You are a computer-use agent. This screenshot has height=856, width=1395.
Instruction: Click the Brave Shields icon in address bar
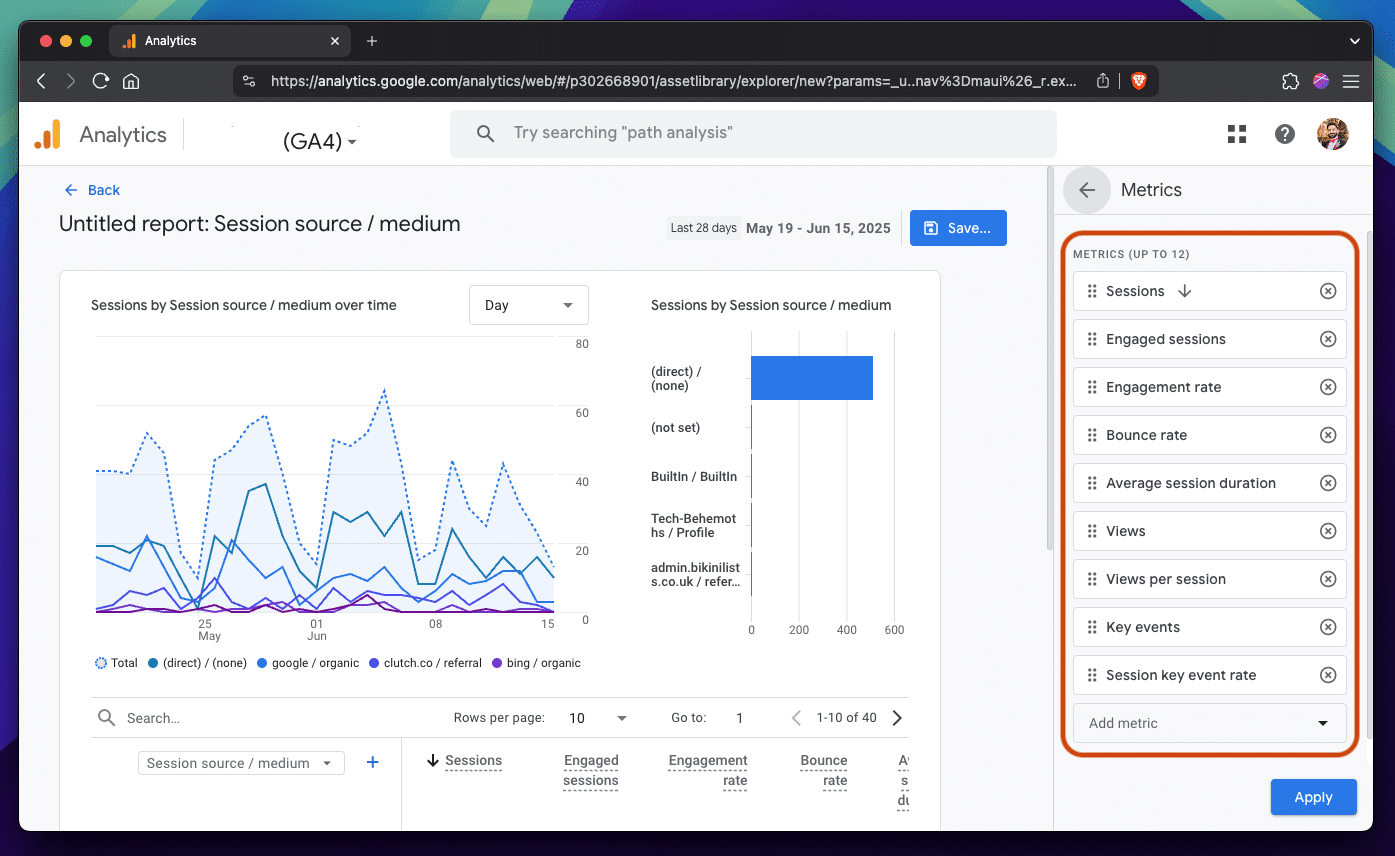(1138, 81)
